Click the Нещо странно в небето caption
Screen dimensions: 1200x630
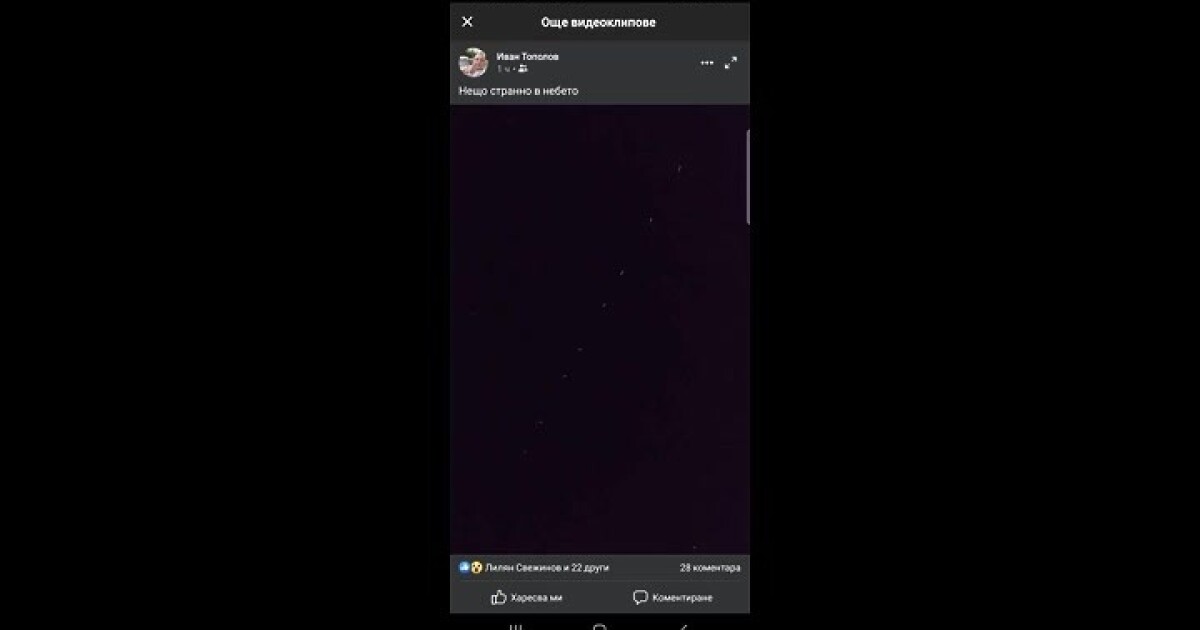pyautogui.click(x=518, y=91)
